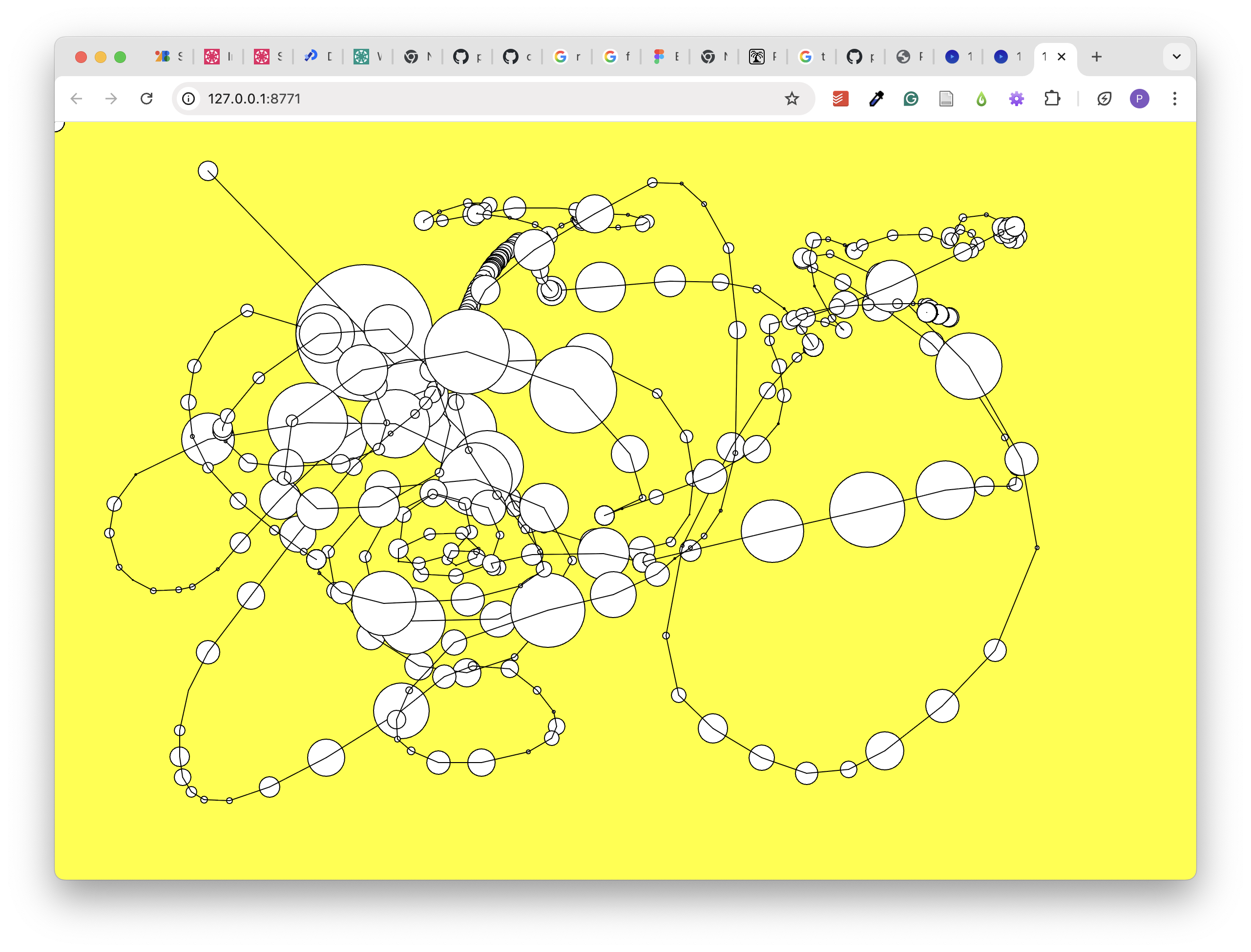
Task: Open the Grammarly extension
Action: coord(911,99)
